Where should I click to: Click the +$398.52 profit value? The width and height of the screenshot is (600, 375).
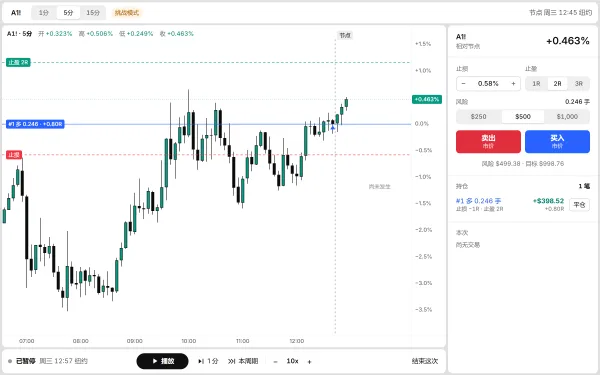pyautogui.click(x=548, y=201)
